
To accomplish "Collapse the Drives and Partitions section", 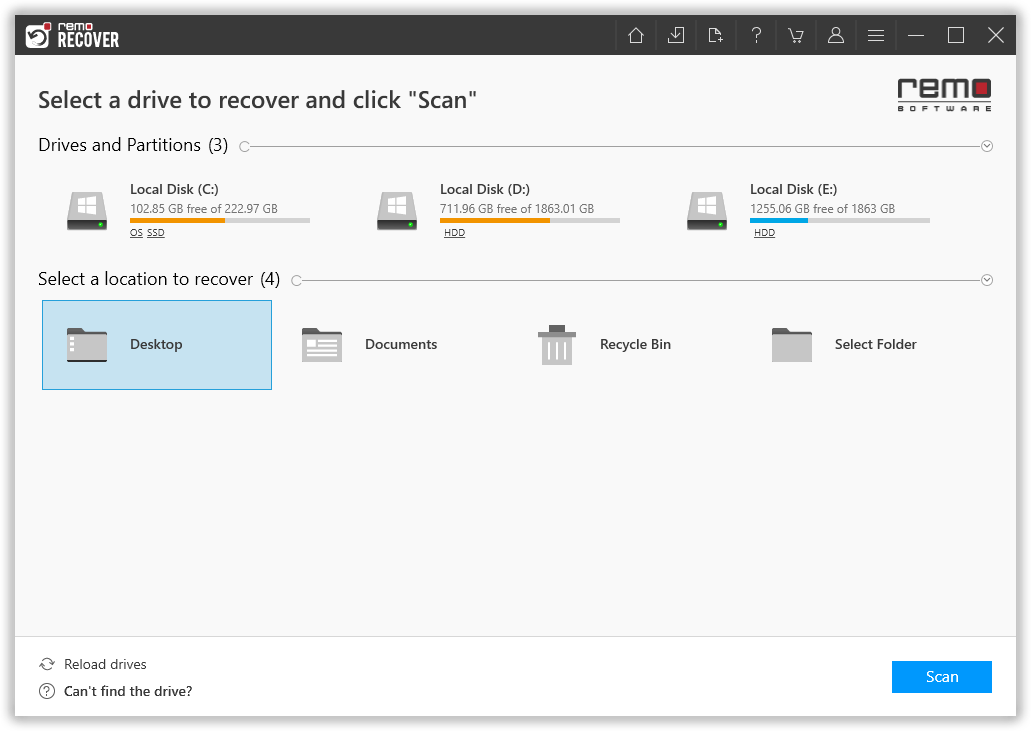I will click(x=987, y=145).
